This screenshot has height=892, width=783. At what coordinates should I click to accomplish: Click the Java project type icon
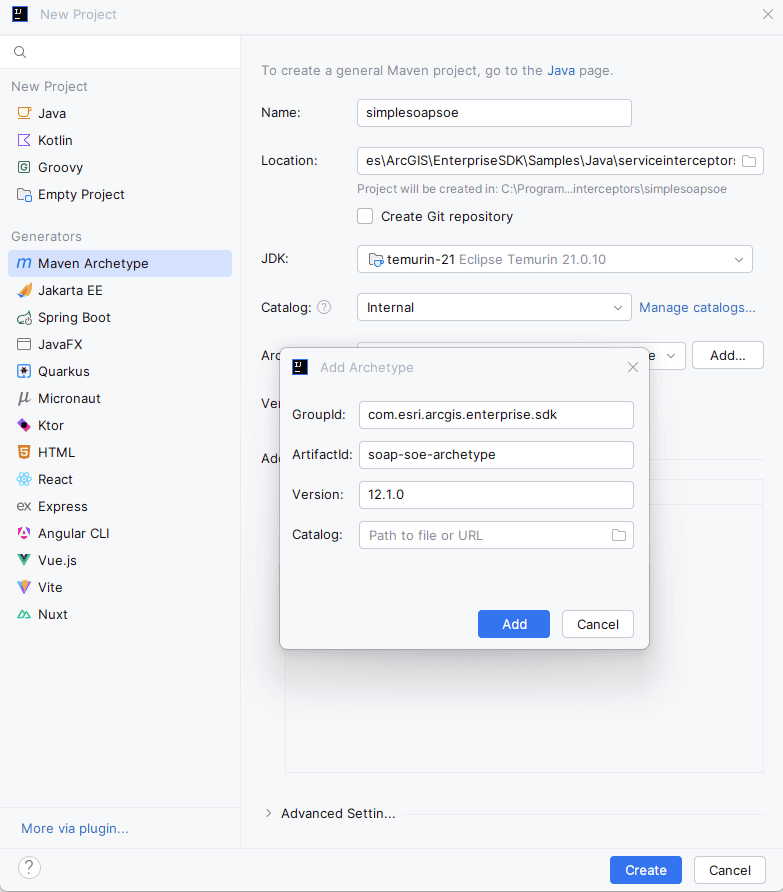pos(24,113)
